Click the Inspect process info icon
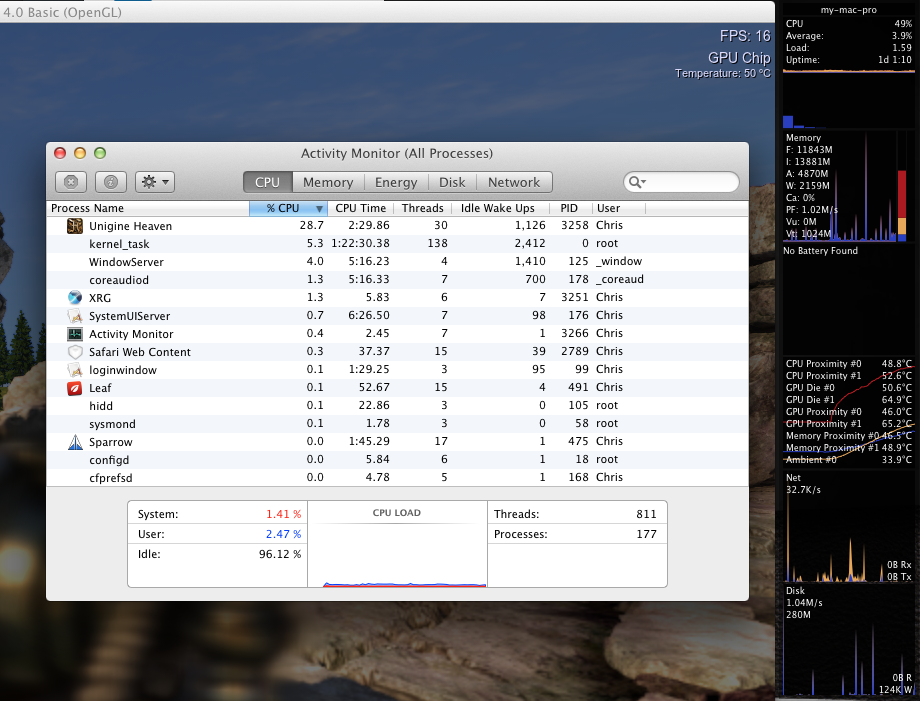Viewport: 920px width, 701px height. coord(110,182)
